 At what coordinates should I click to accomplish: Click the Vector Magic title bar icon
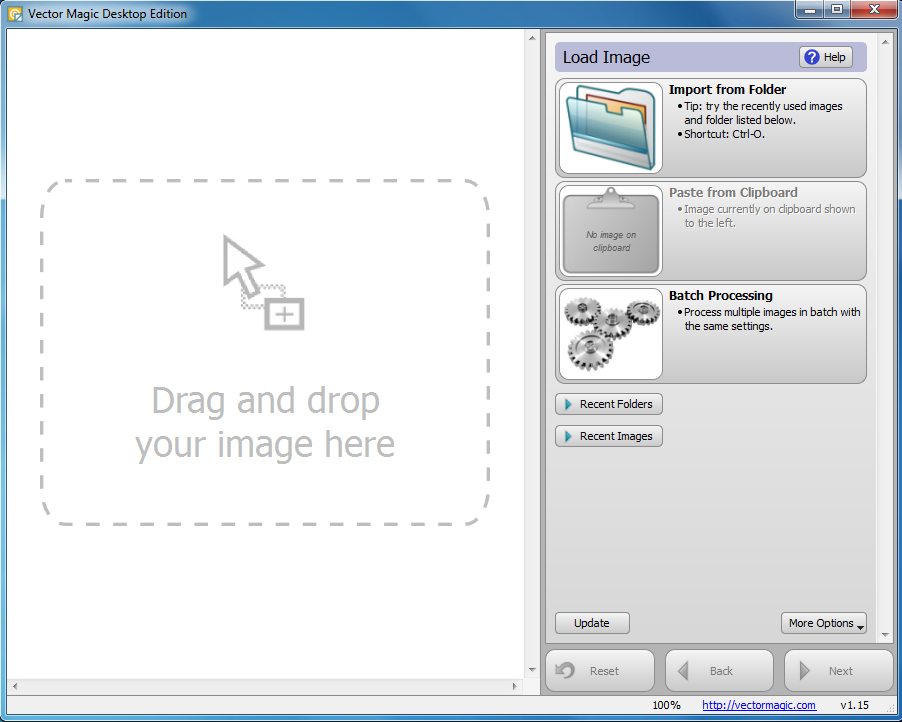[17, 13]
